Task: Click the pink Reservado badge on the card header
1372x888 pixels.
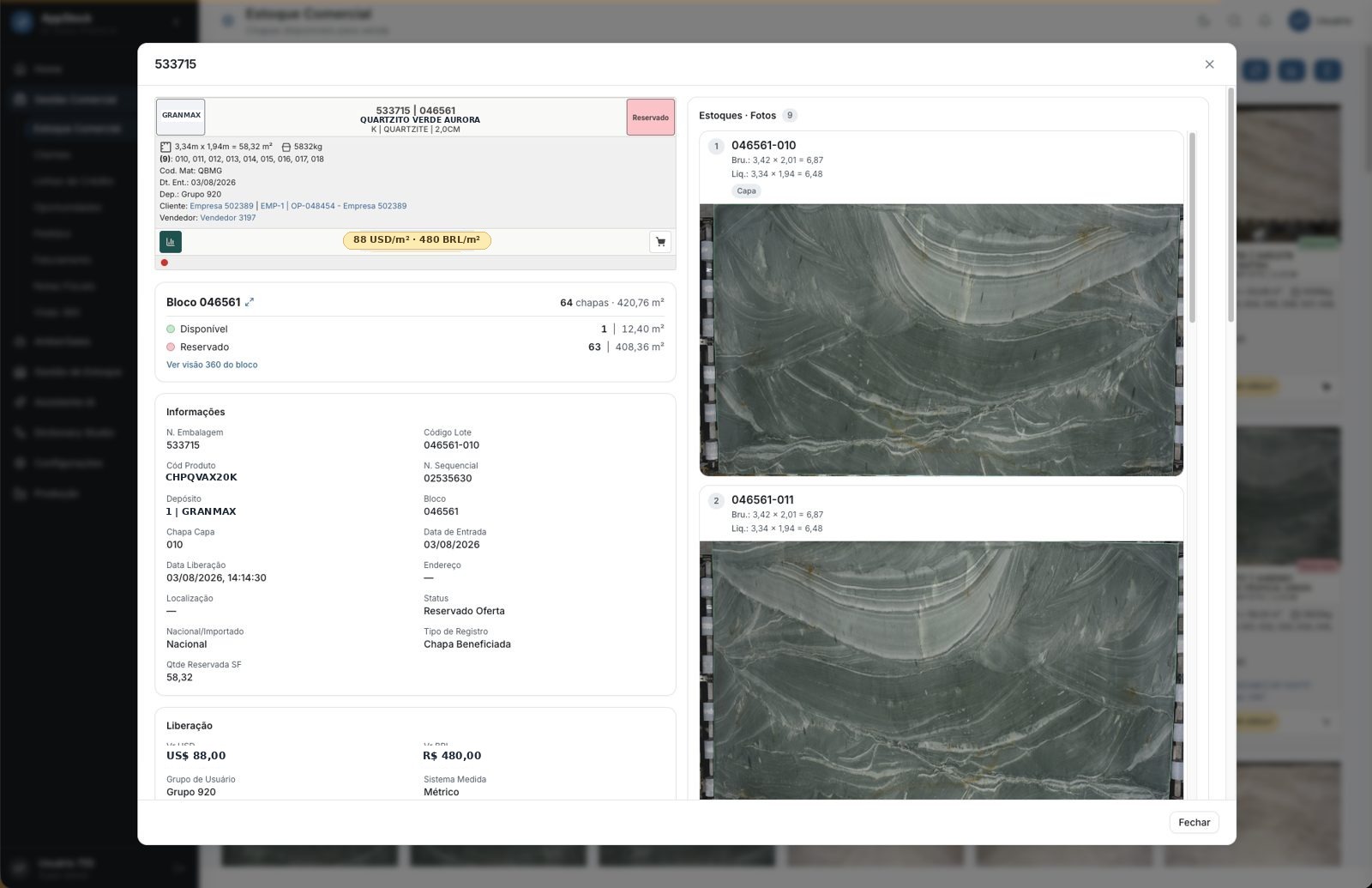Action: tap(651, 118)
